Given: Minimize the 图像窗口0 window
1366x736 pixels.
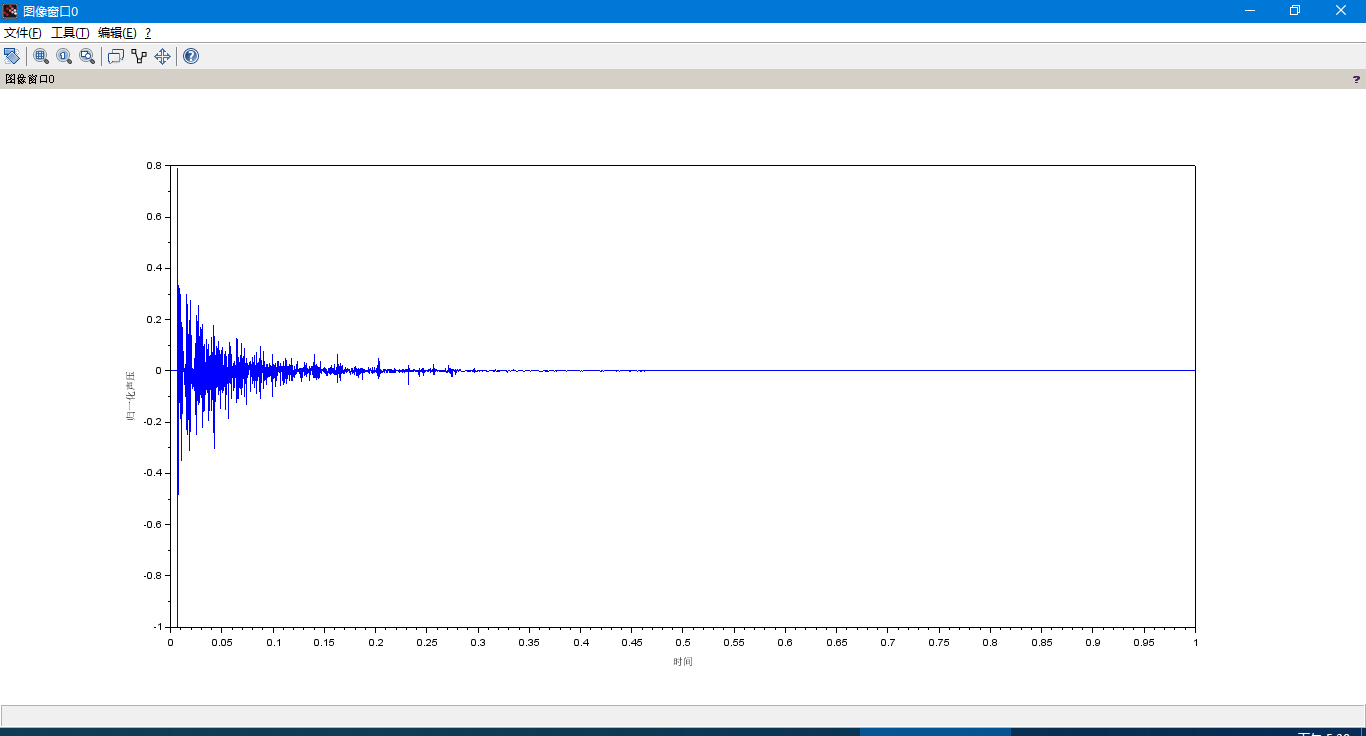Looking at the screenshot, I should click(1250, 11).
